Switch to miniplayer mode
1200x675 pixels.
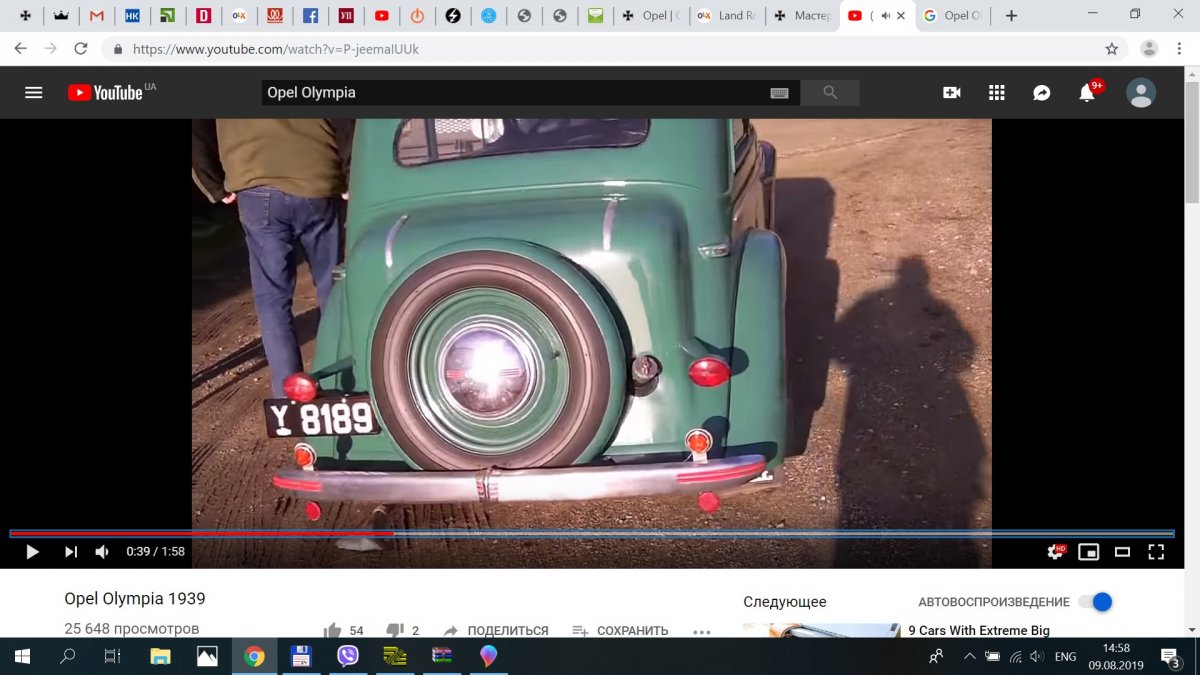point(1089,551)
